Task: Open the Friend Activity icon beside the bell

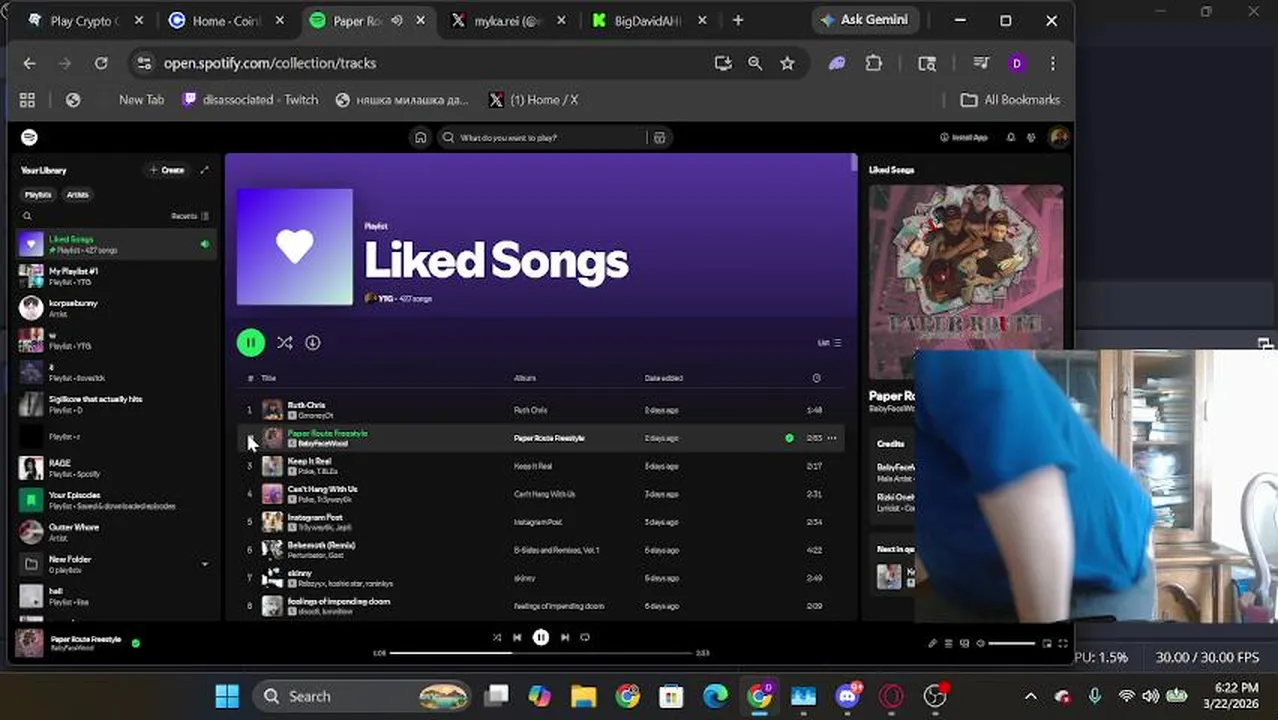Action: coord(1031,138)
